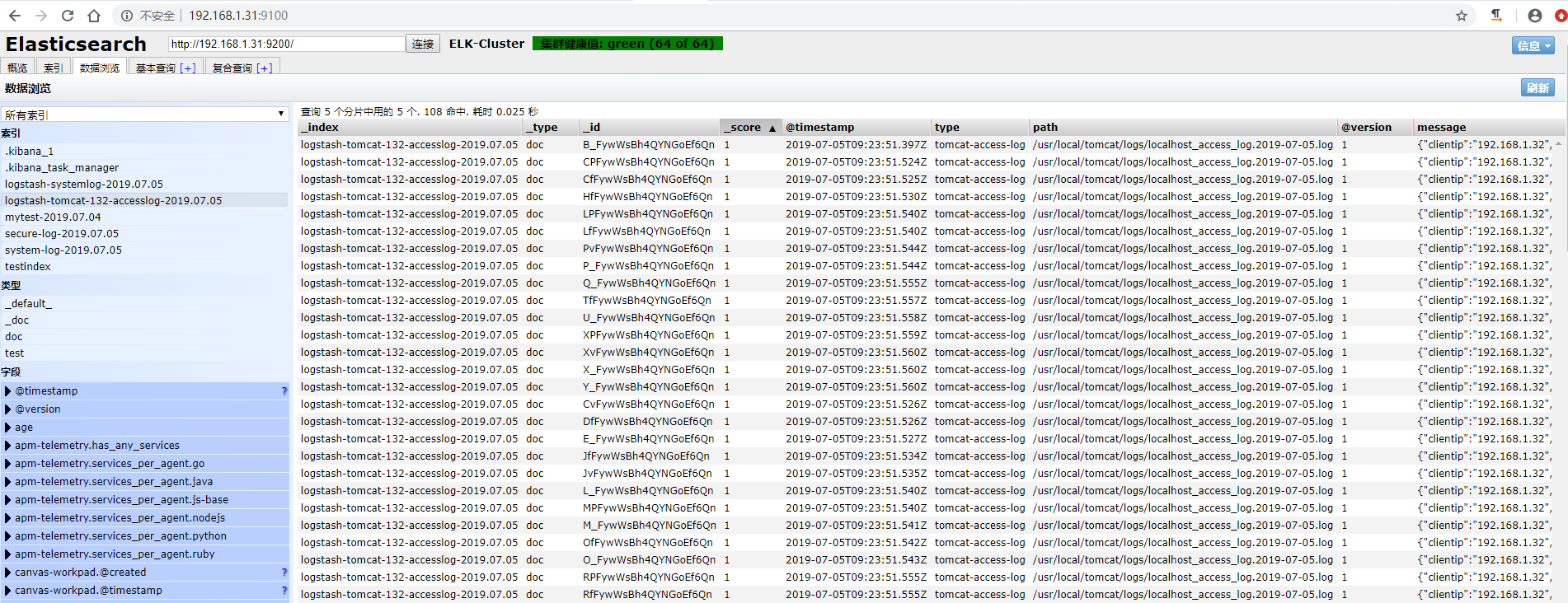The height and width of the screenshot is (603, 1568).
Task: Expand apm-telemetry.services_per_agent.ruby field
Action: [8, 554]
